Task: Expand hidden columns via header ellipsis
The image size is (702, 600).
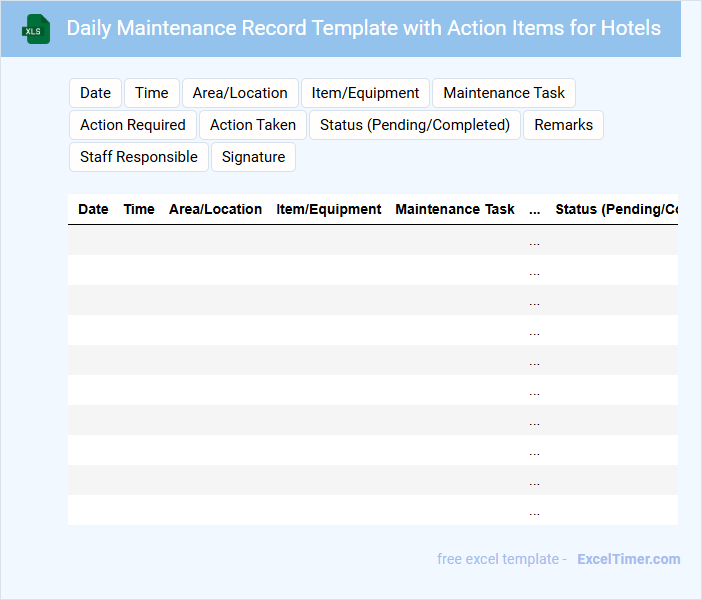Action: point(534,210)
